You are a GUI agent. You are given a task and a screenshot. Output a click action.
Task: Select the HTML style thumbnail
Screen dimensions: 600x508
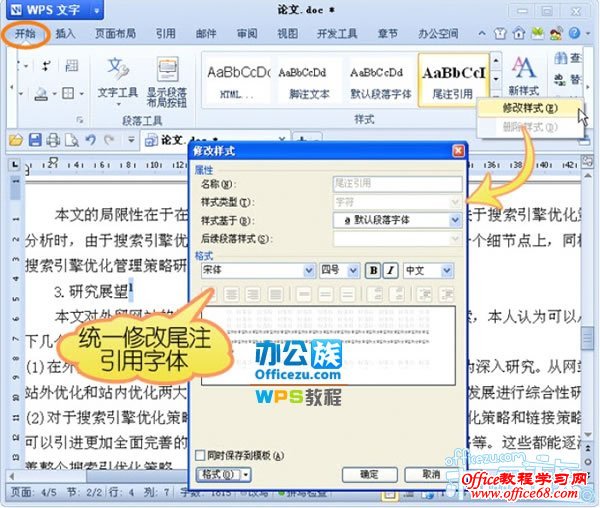pyautogui.click(x=236, y=80)
